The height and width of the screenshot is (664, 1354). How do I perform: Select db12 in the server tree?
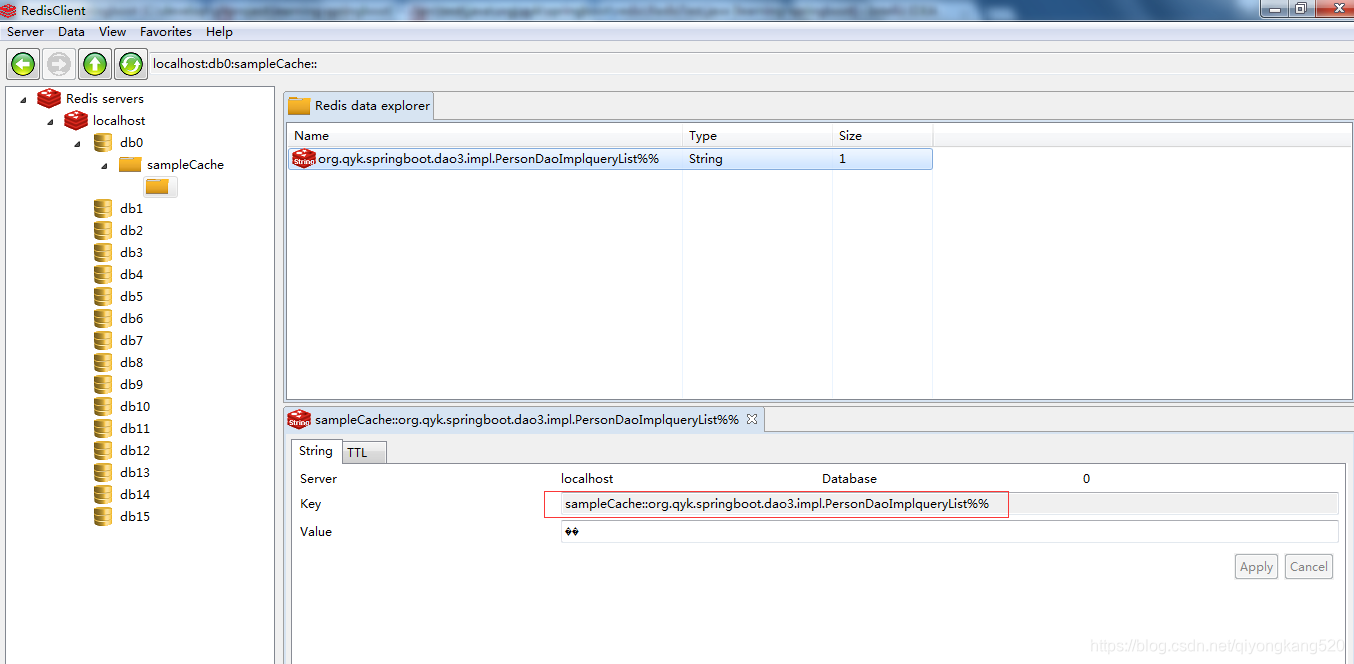click(x=135, y=450)
